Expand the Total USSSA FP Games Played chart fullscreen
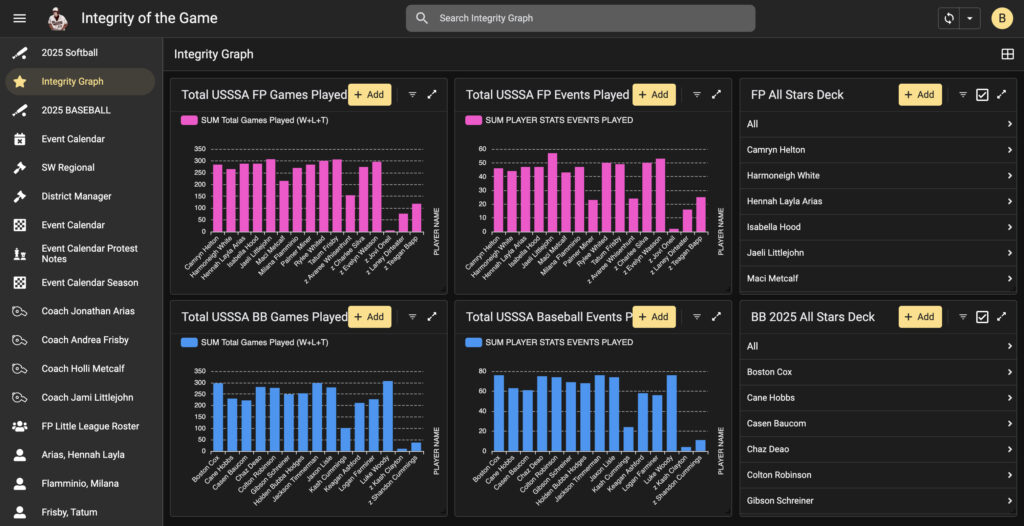Screen dimensions: 1024x526 [x=432, y=95]
